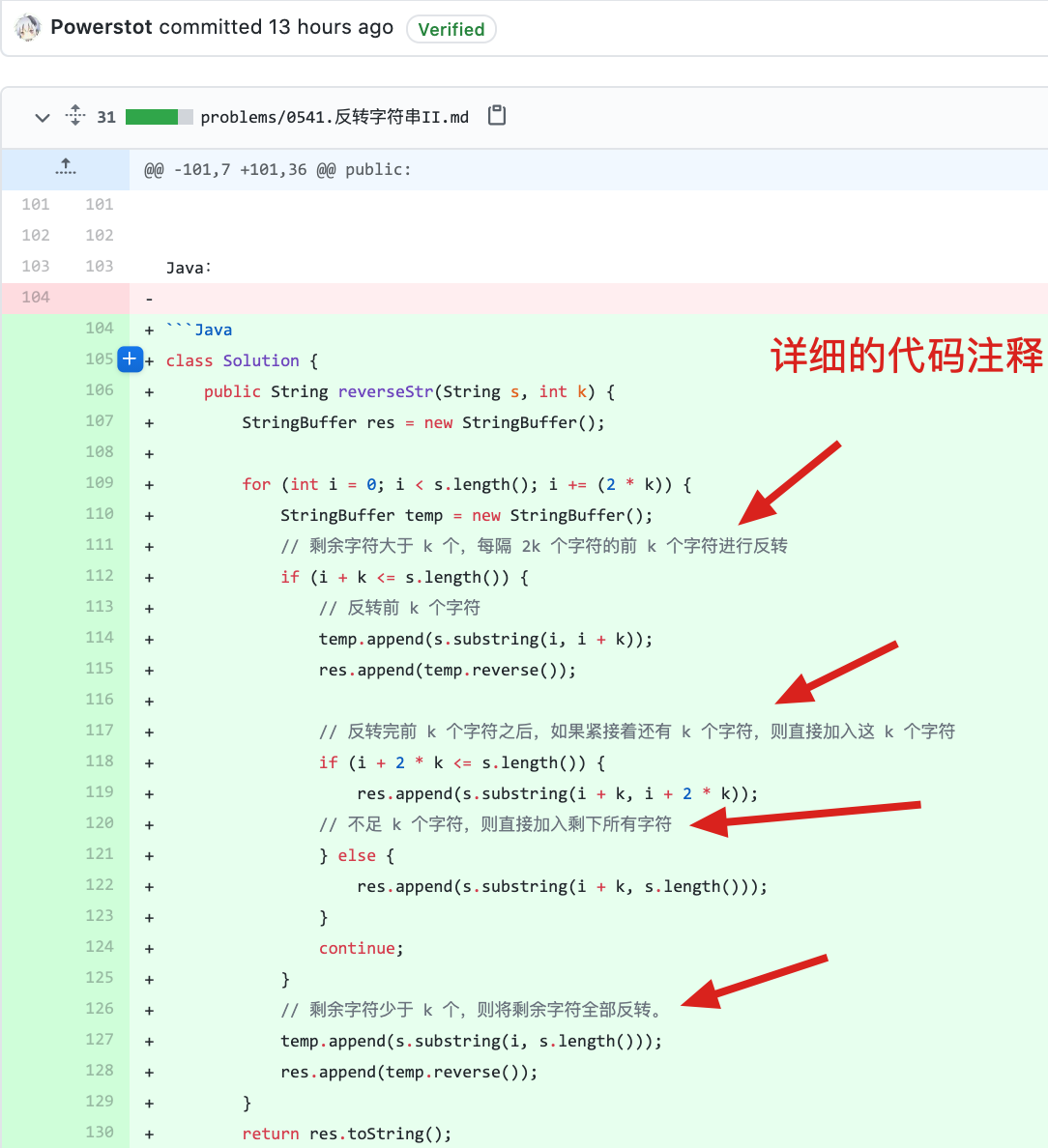Click comment '剩余字符少于 k 个' line
This screenshot has width=1048, height=1148.
472,1011
